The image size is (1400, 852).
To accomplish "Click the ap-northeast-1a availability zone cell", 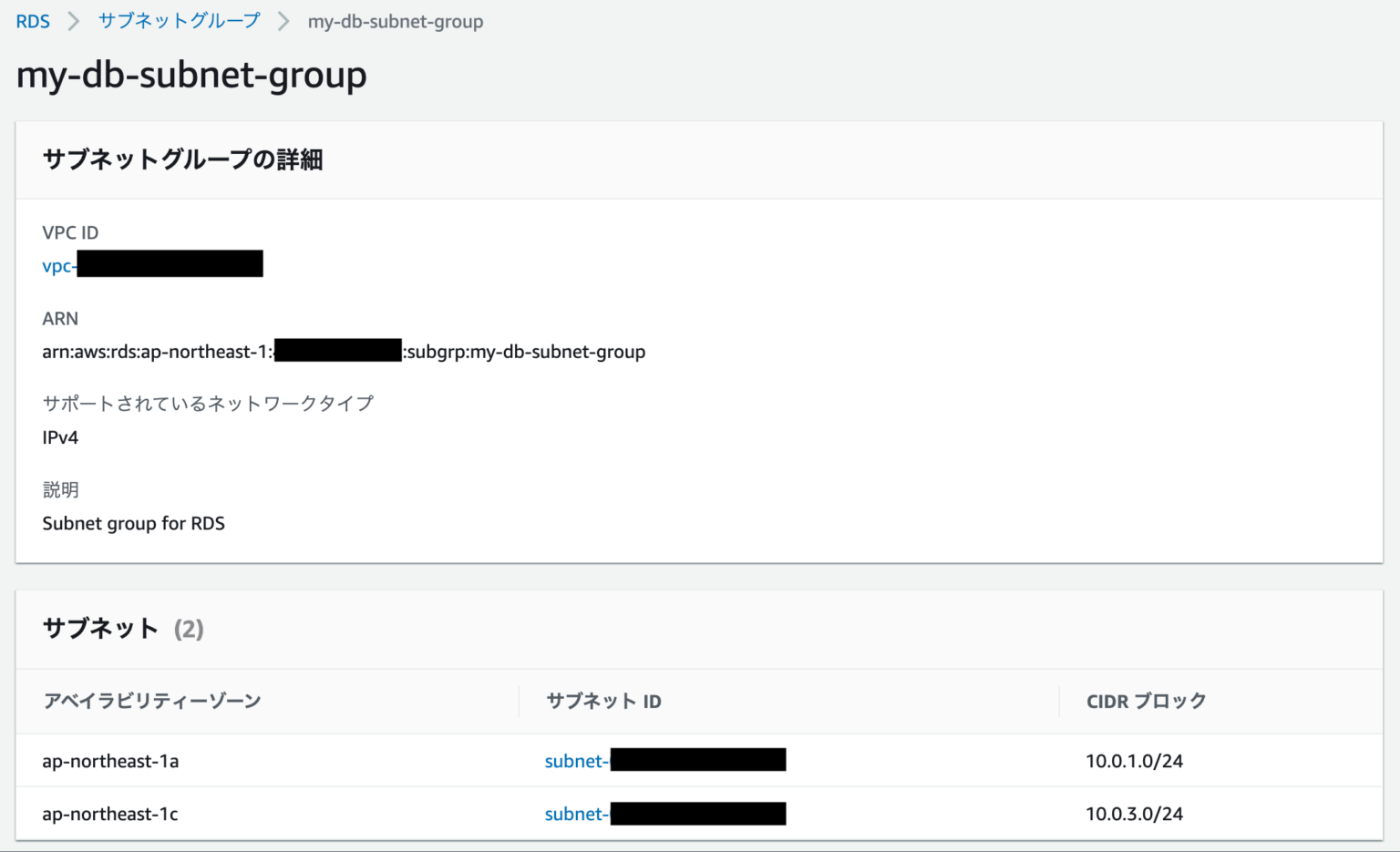I will (110, 761).
